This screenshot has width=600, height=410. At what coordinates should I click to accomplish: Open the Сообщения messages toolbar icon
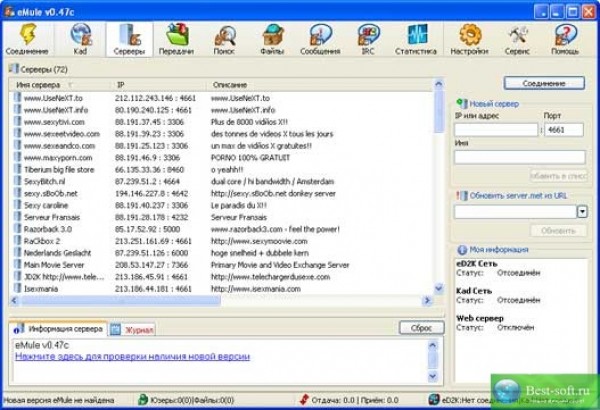click(x=322, y=39)
